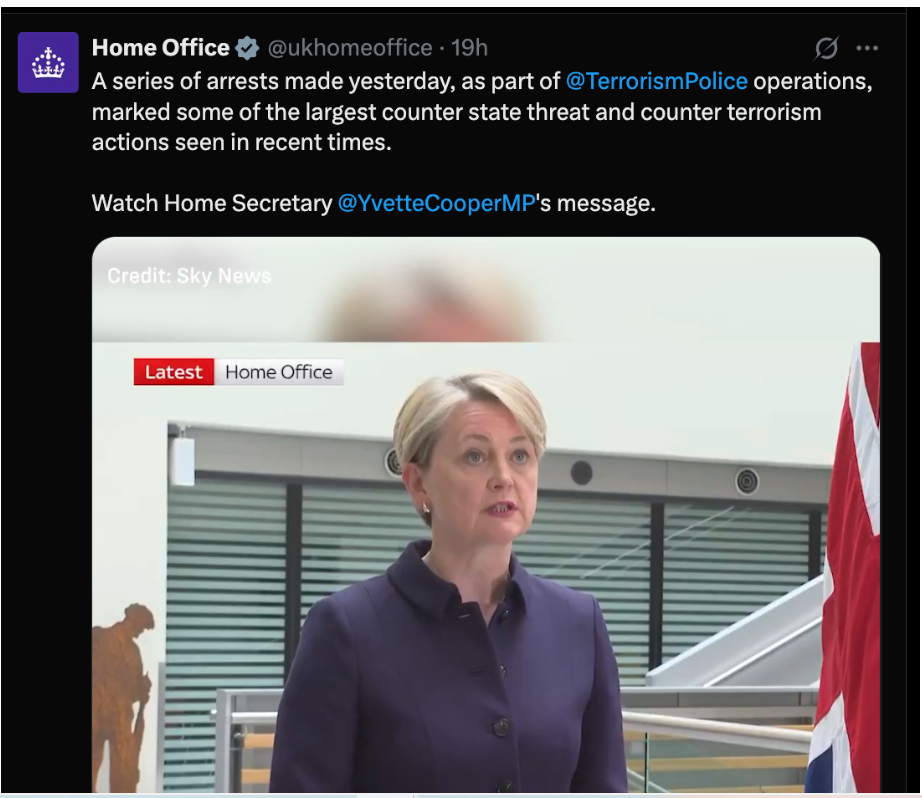This screenshot has width=922, height=798.
Task: Open the three-dot more options menu
Action: (867, 48)
